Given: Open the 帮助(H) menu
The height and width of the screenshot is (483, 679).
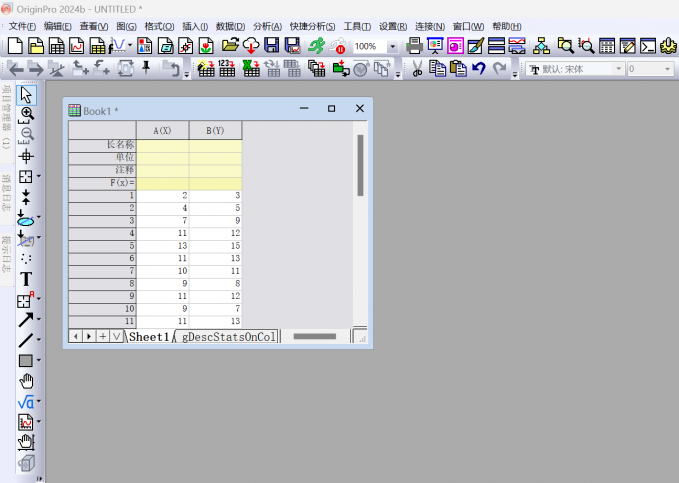Looking at the screenshot, I should 507,26.
